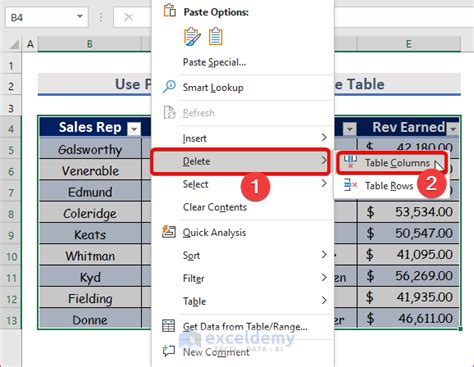Choose the plain clipboard paste icon
This screenshot has width=474, height=367.
215,36
